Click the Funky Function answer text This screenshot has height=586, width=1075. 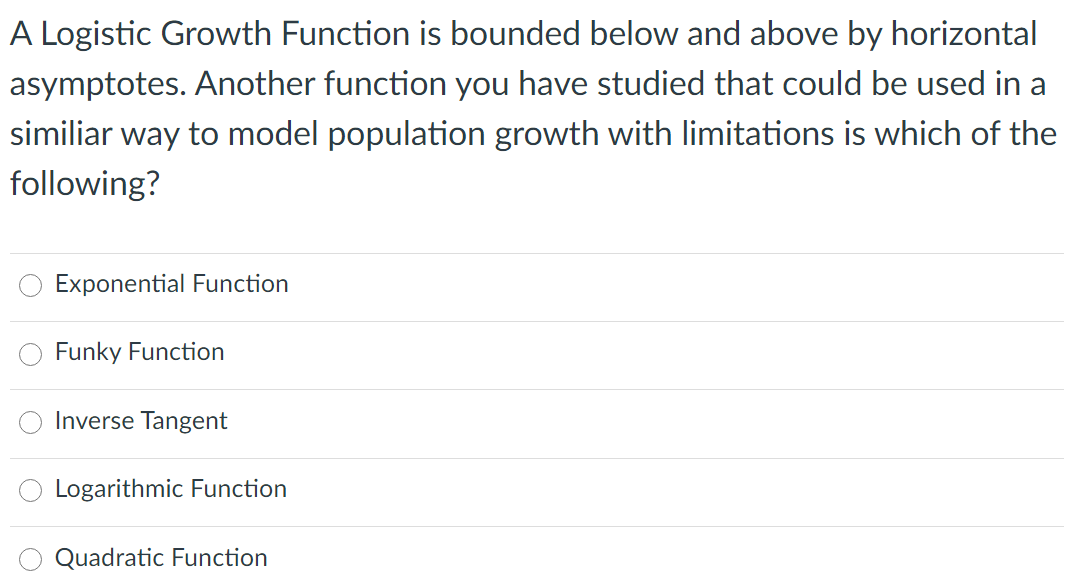pyautogui.click(x=139, y=352)
